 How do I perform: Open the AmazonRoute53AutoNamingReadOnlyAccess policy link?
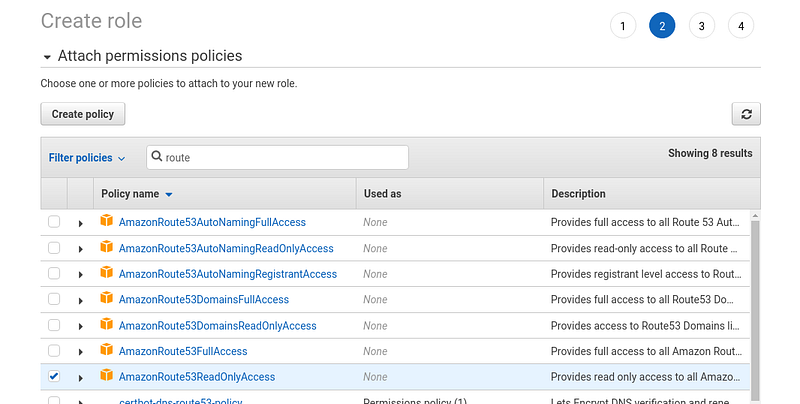226,248
